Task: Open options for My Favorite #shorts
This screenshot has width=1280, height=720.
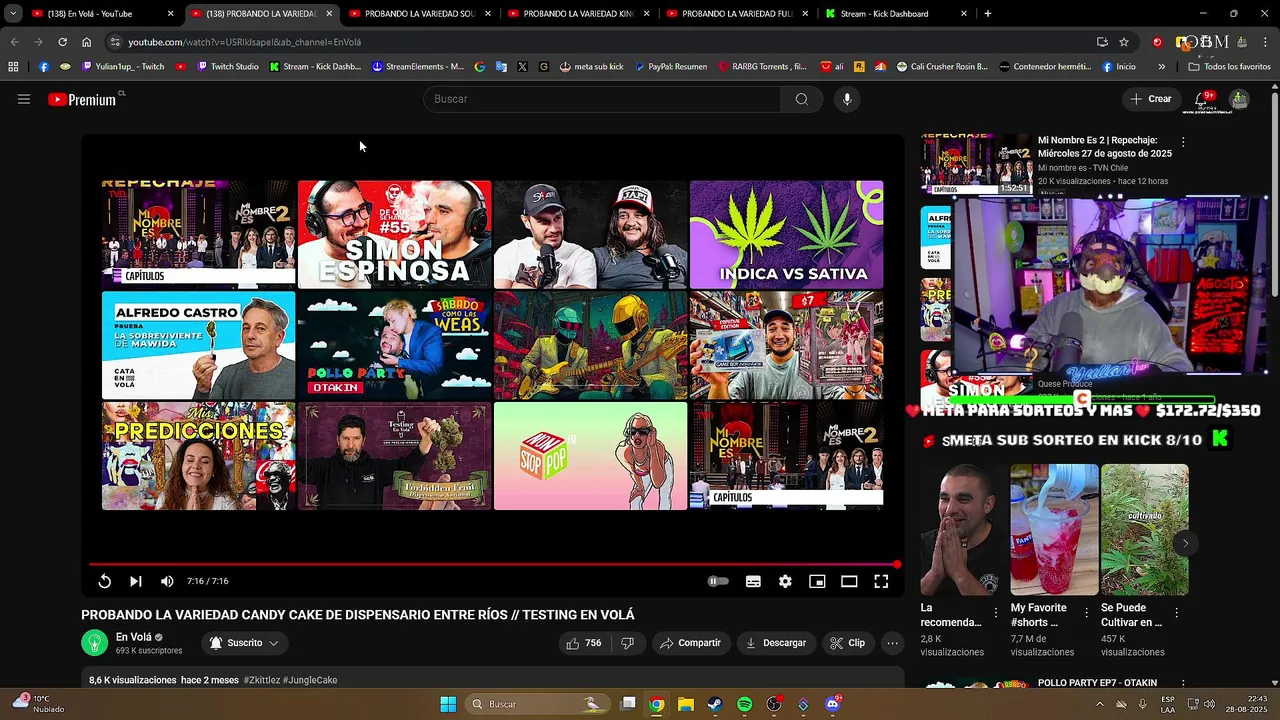Action: click(1085, 613)
